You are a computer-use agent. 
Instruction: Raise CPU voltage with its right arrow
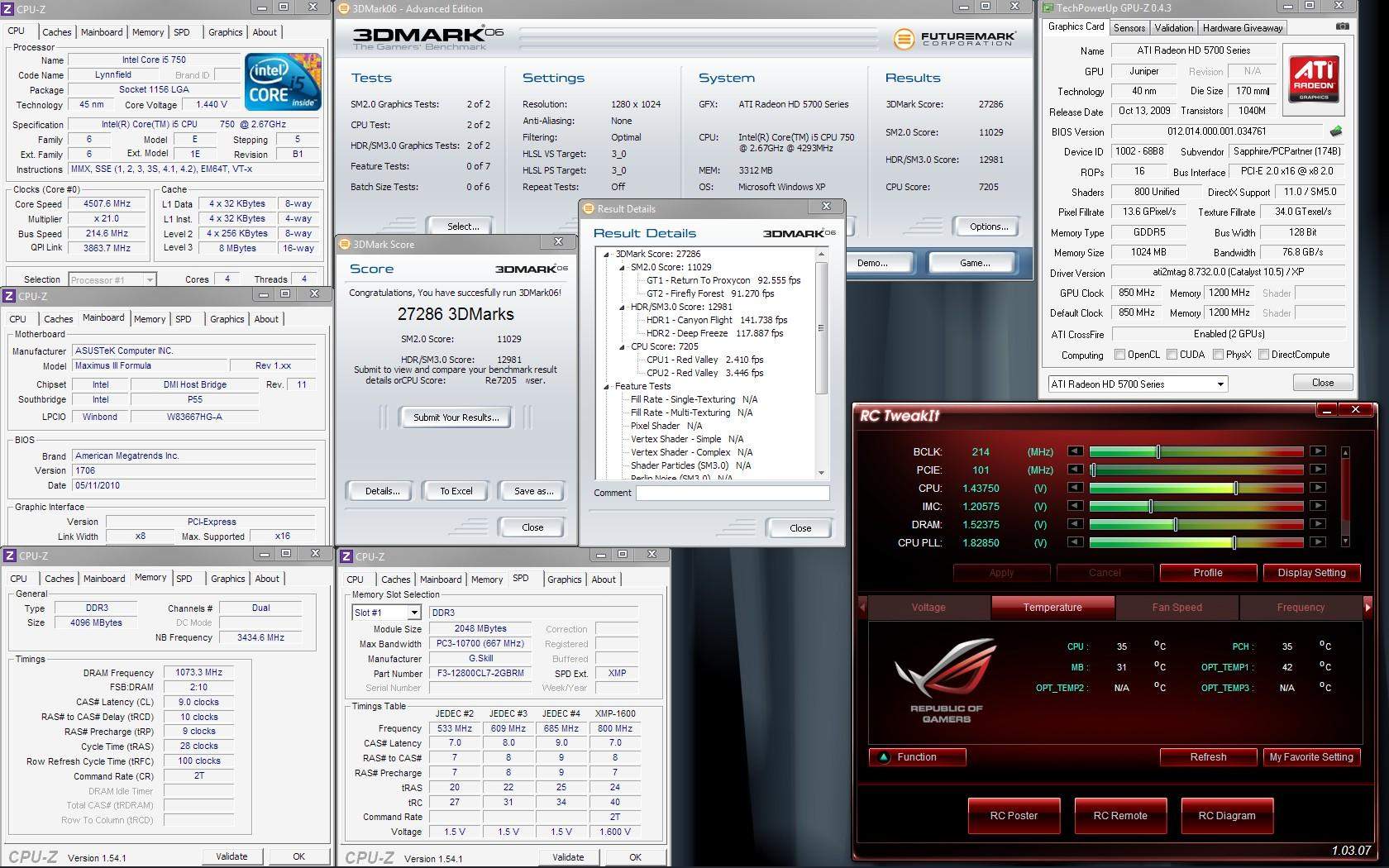tap(1318, 488)
